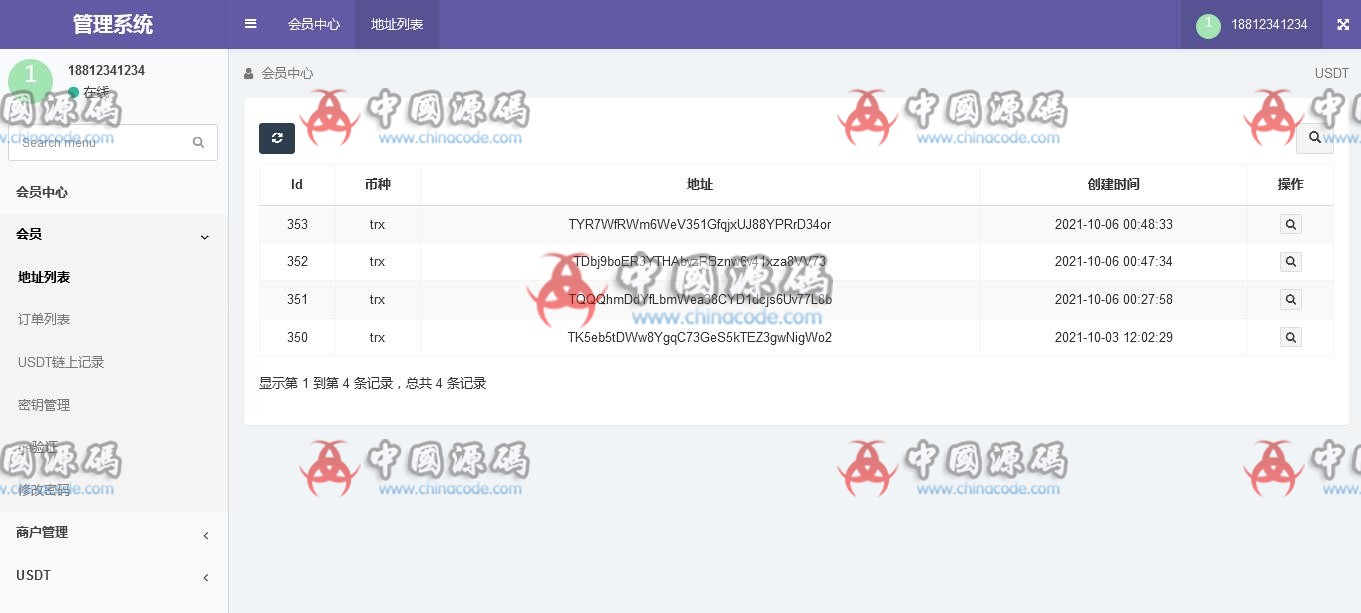
Task: Click timestamp 2021-10-03 12:02:29
Action: pos(1114,337)
